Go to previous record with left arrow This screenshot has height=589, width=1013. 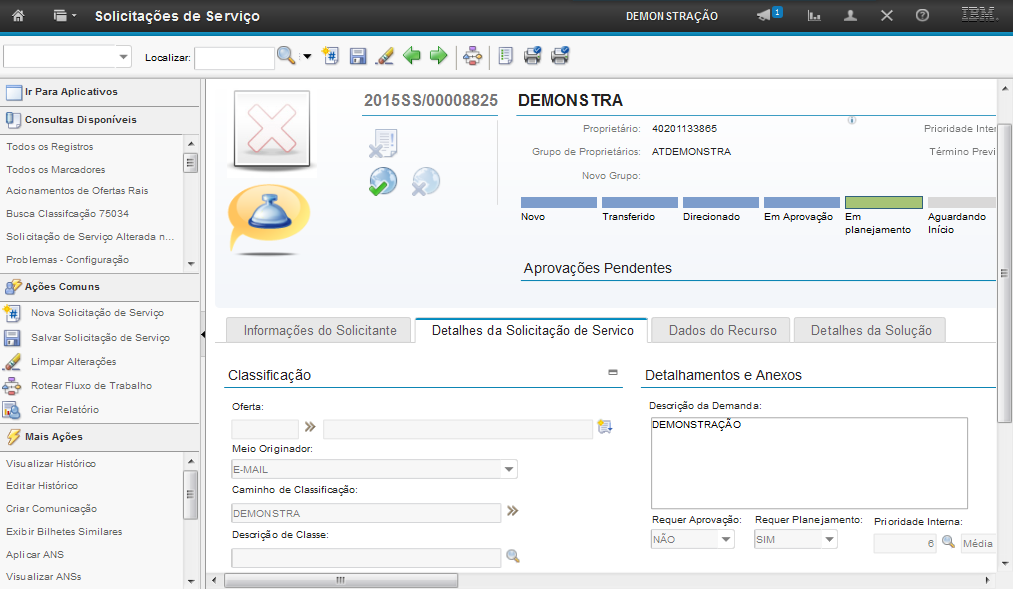412,57
